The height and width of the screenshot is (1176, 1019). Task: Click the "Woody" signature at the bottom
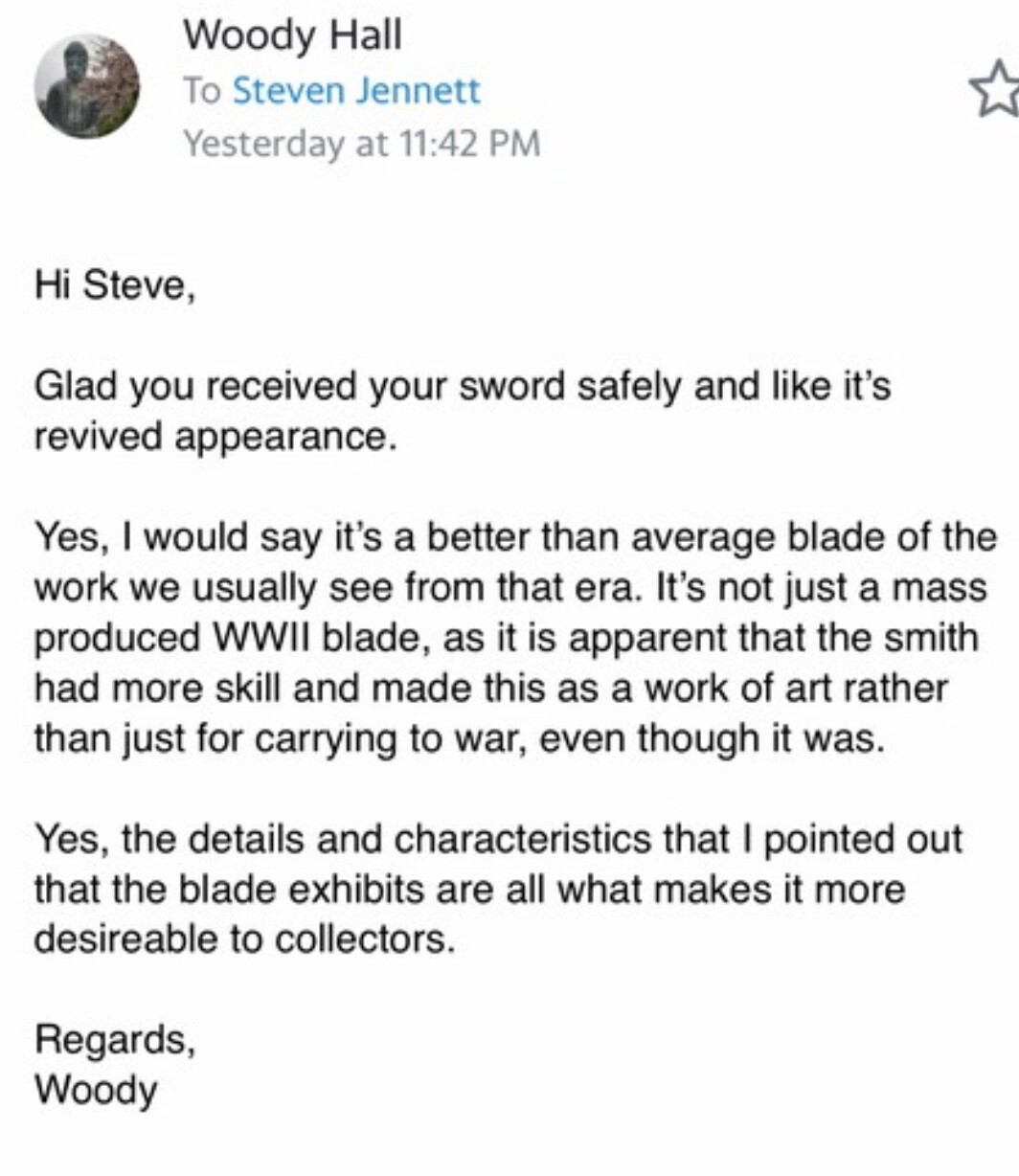click(x=96, y=1090)
